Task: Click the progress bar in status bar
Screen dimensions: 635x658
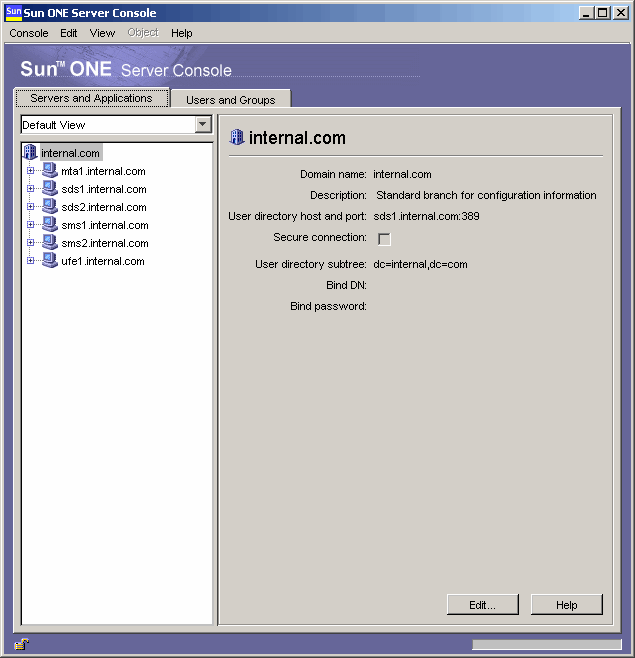Action: (x=546, y=645)
